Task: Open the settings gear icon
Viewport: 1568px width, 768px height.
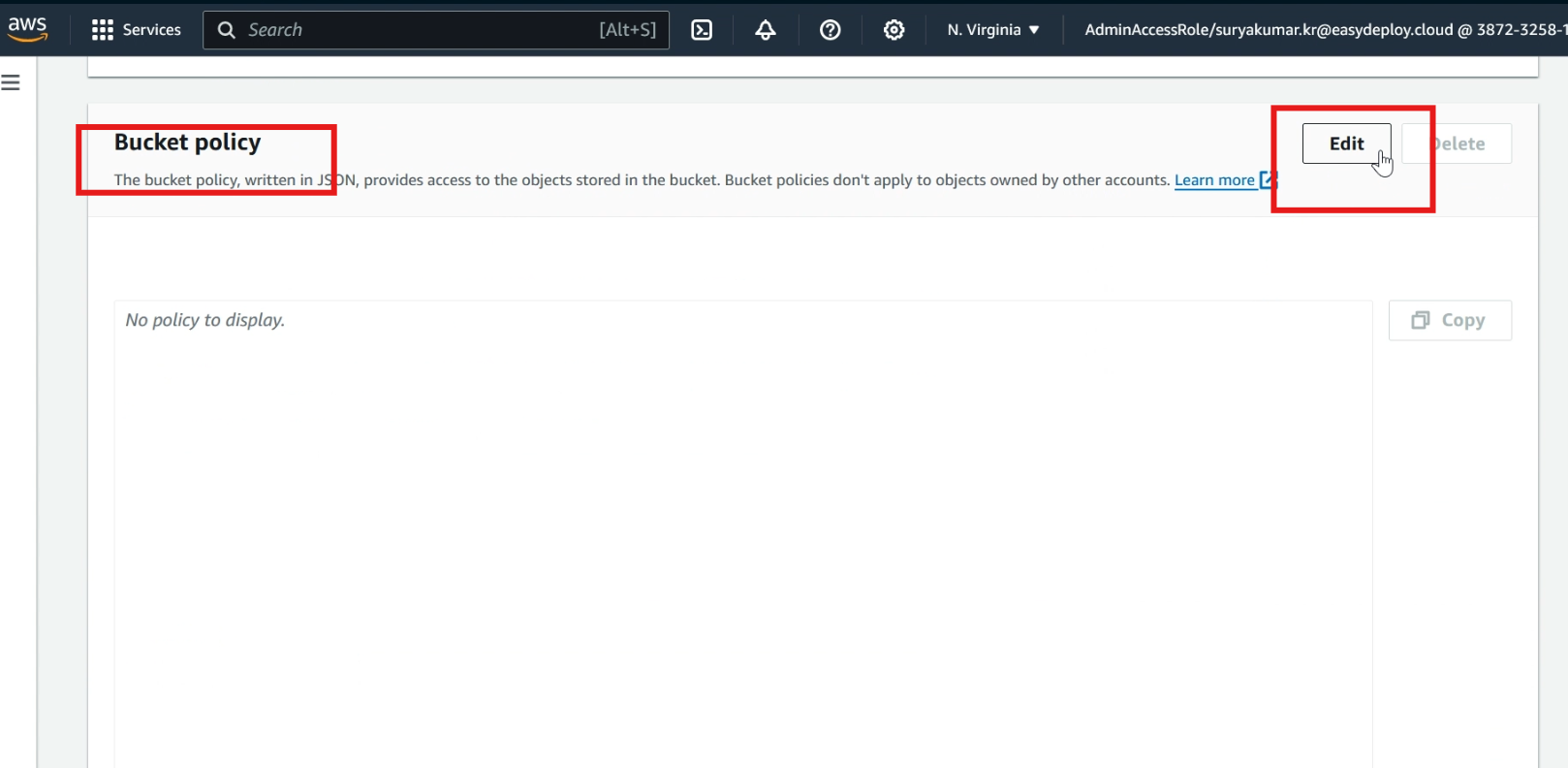Action: (x=894, y=30)
